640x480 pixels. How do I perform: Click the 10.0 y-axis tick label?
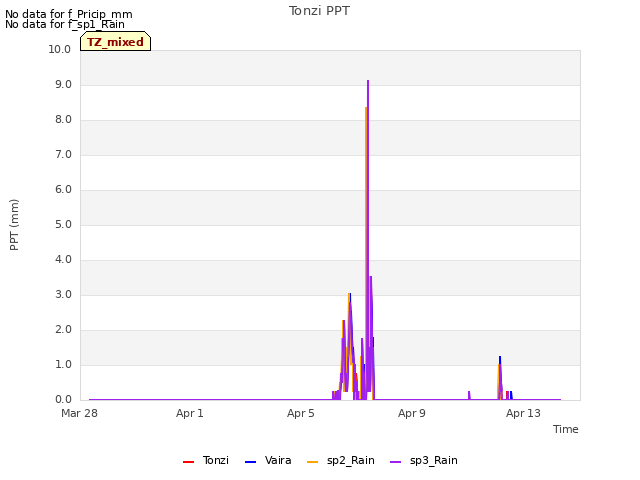60,49
